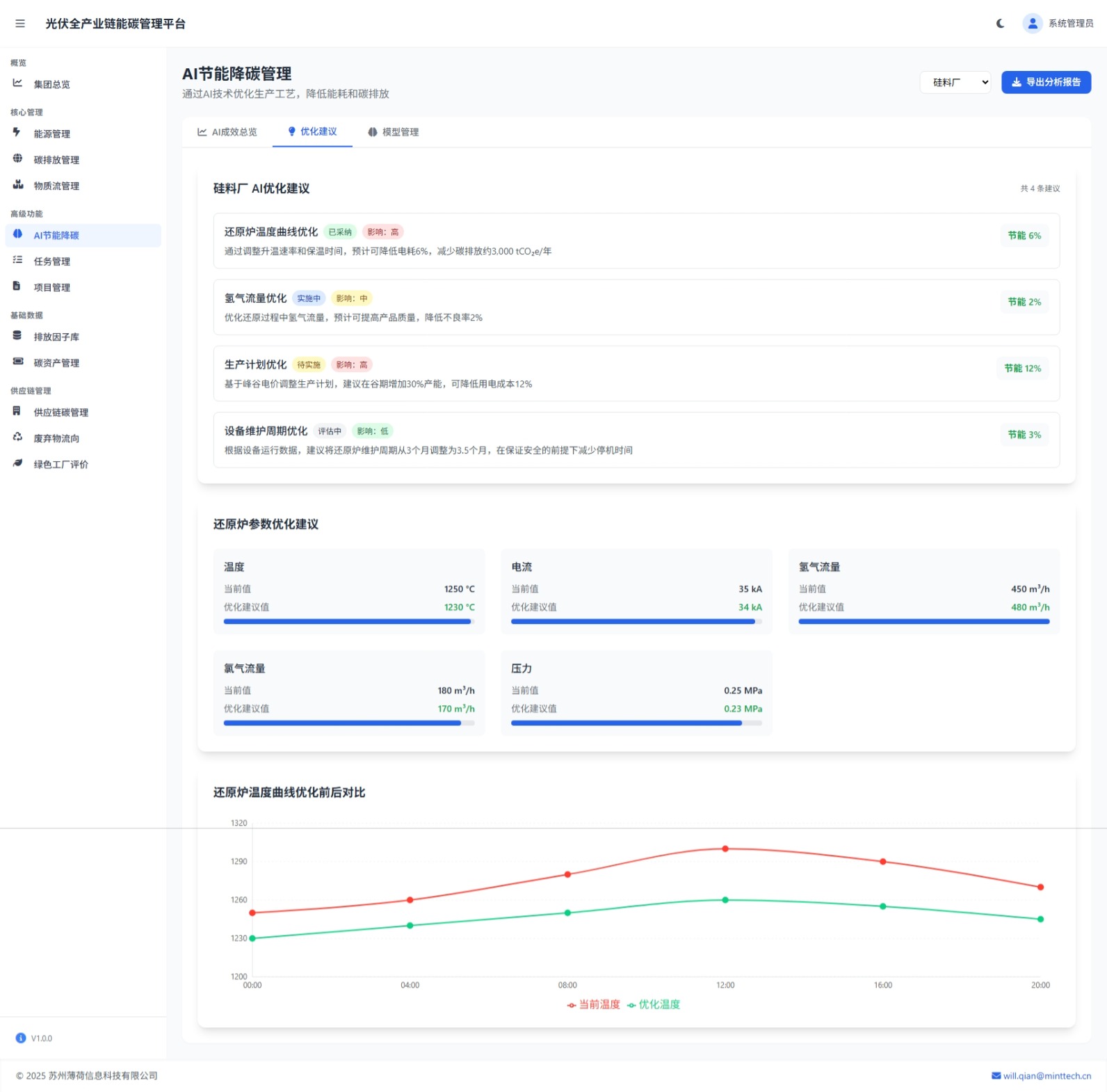Toggle the 优化温度 legend series
The width and height of the screenshot is (1107, 1092).
(654, 1004)
